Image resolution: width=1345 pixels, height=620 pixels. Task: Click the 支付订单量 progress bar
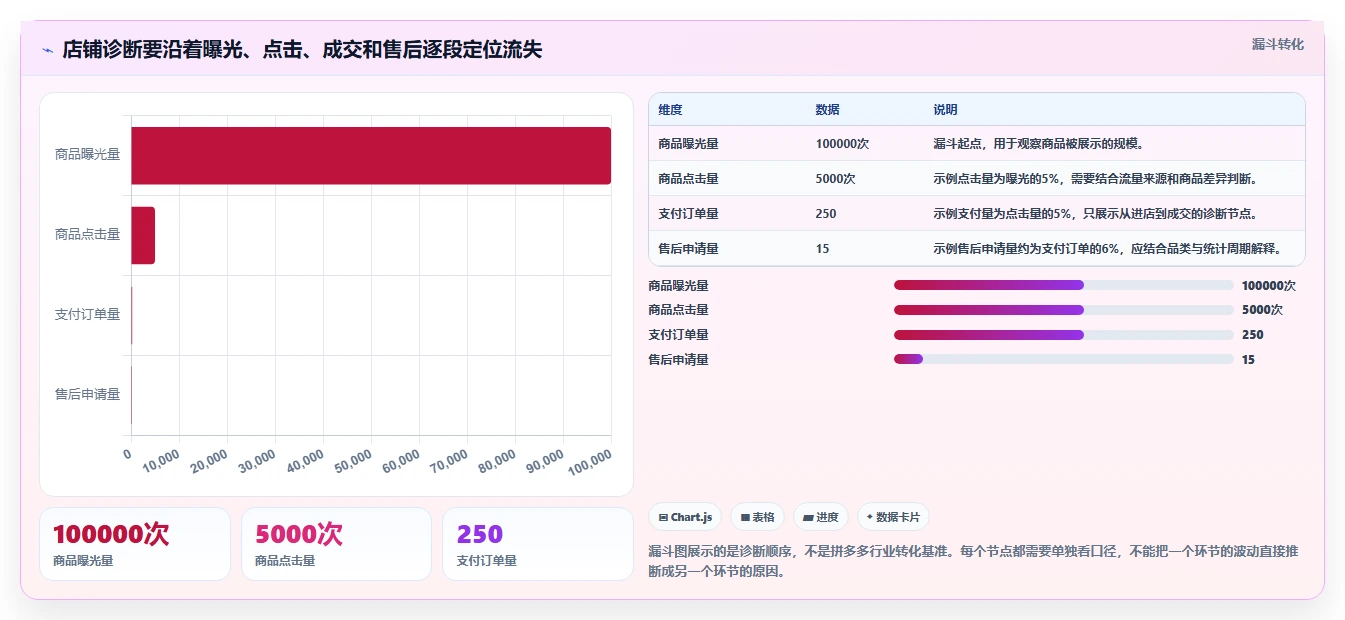tap(1063, 335)
